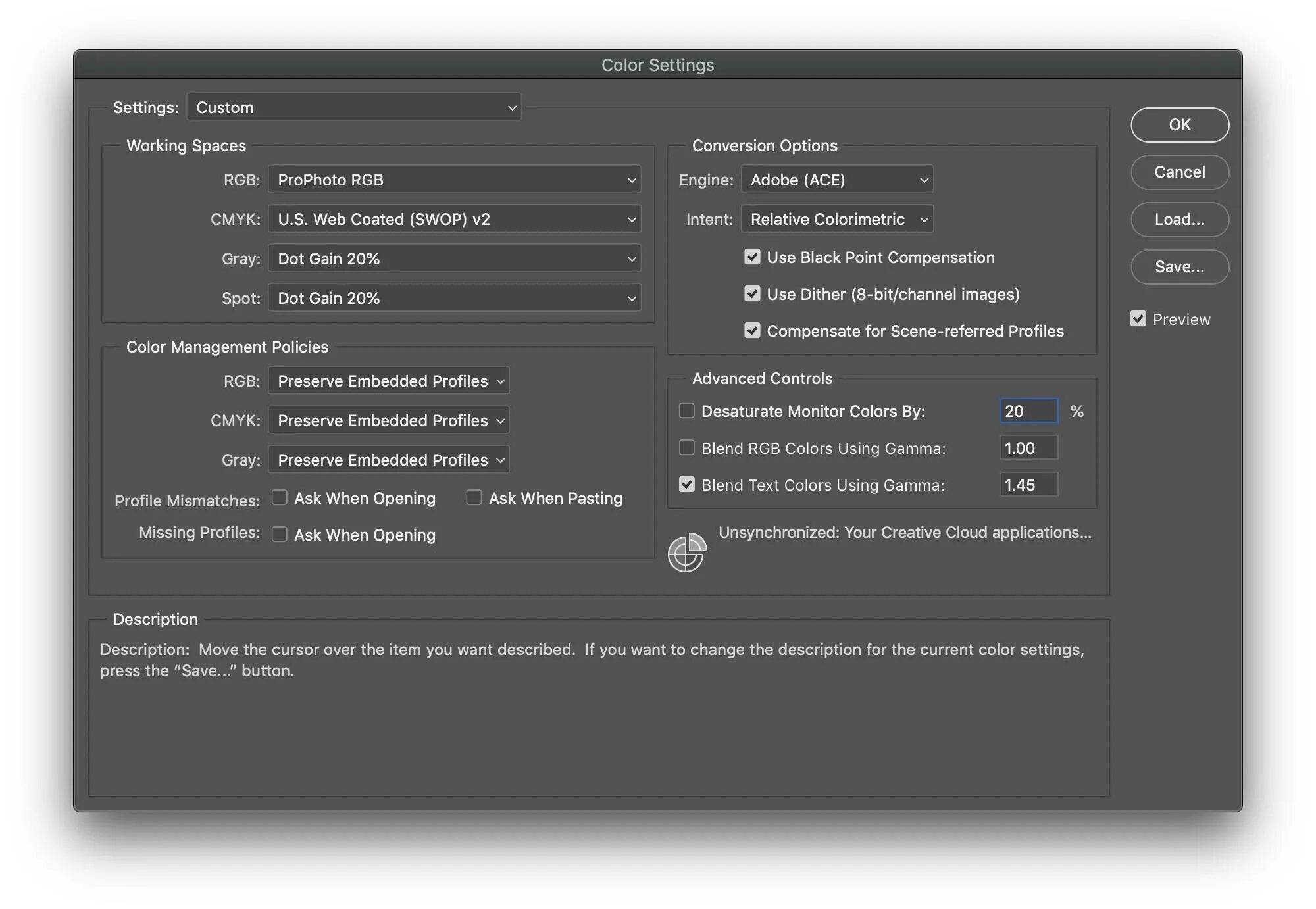
Task: Enable Missing Profiles Ask When Opening
Action: point(280,534)
